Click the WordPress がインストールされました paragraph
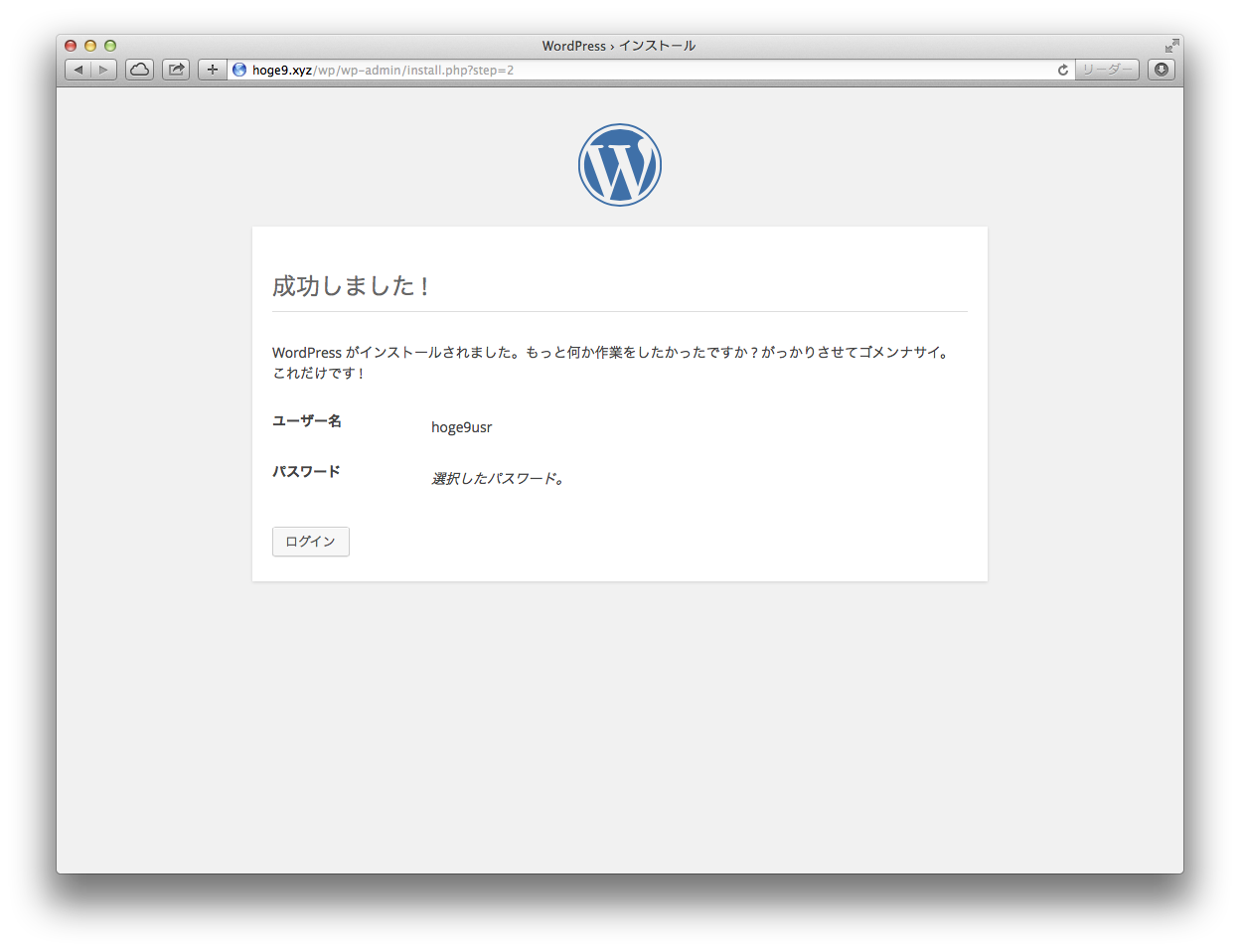1240x952 pixels. click(x=613, y=363)
